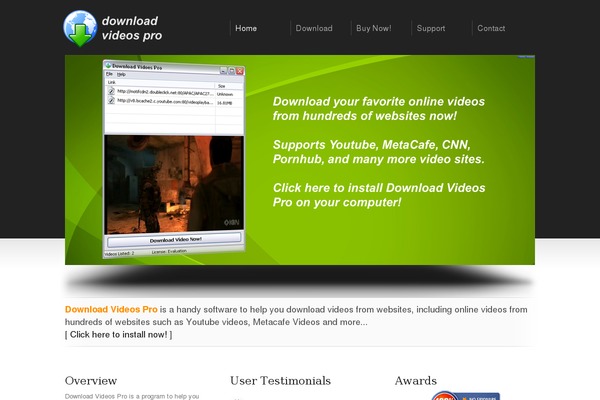This screenshot has width=600, height=400.
Task: Click the green hero banner install text
Action: coord(379,195)
